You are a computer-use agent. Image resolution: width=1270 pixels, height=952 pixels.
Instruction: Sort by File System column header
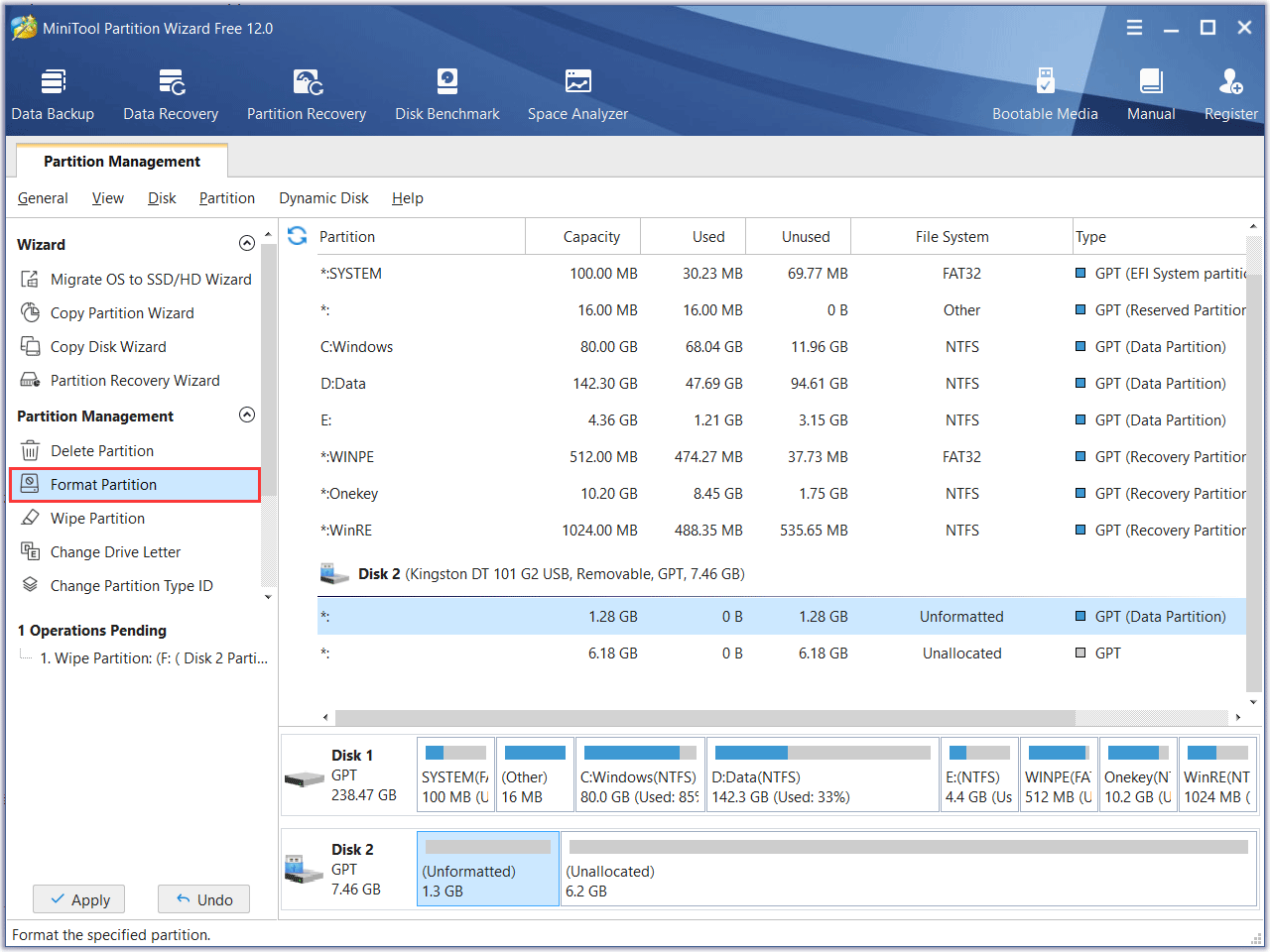point(961,237)
